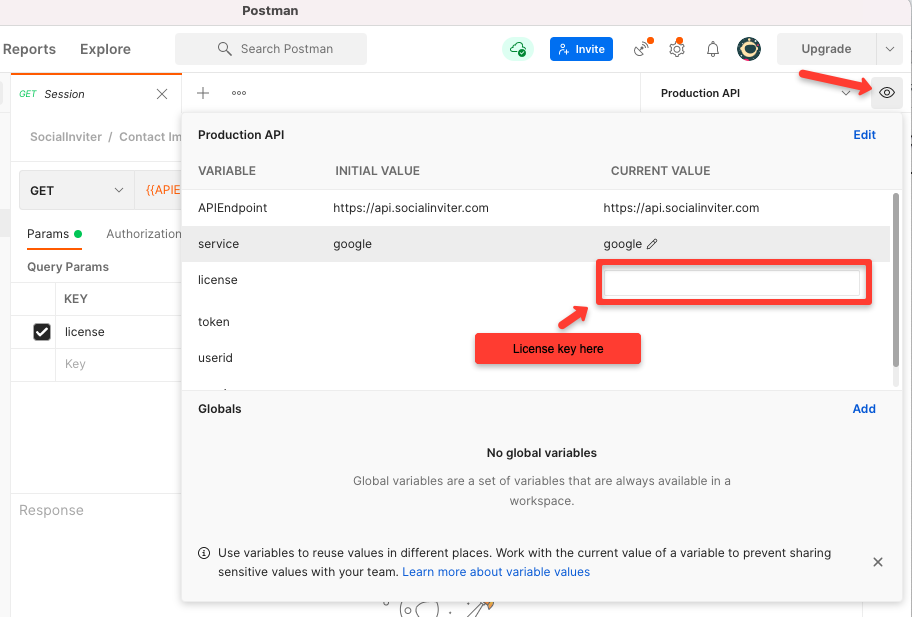Viewport: 912px width, 617px height.
Task: Click the vertical scrollbar in variables list
Action: 896,280
